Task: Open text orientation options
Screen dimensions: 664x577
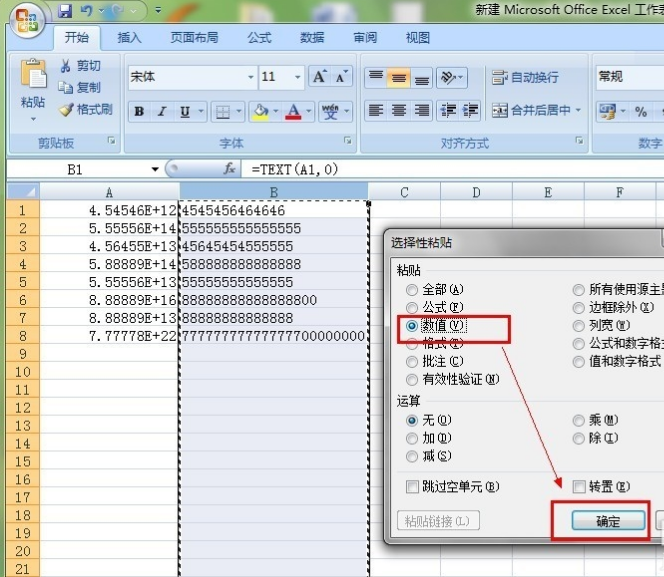Action: 452,77
